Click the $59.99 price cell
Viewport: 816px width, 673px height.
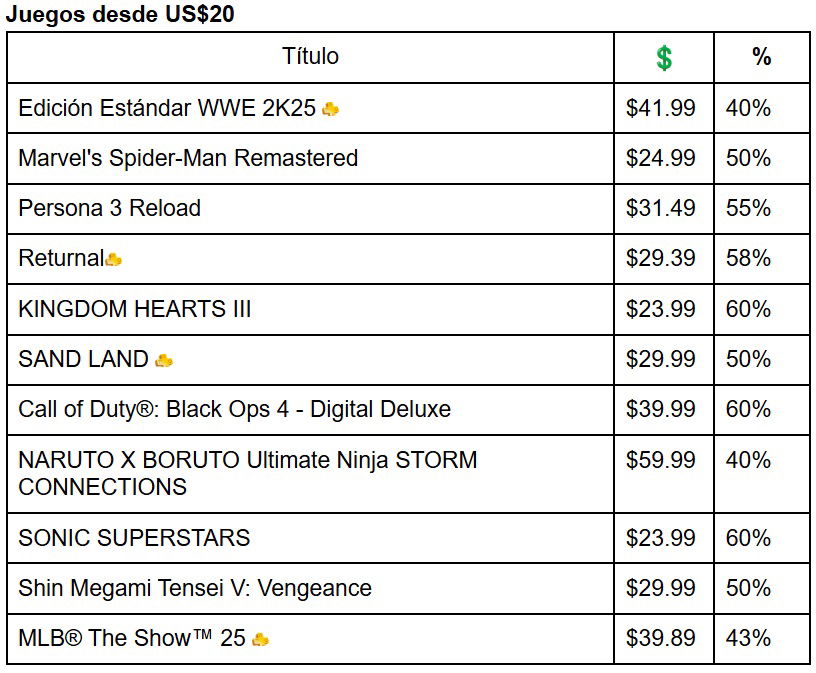[660, 460]
